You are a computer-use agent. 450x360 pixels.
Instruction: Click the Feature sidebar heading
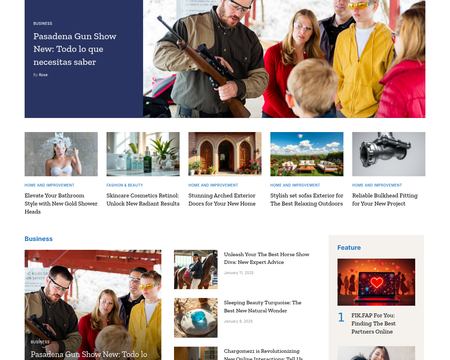[x=349, y=248]
